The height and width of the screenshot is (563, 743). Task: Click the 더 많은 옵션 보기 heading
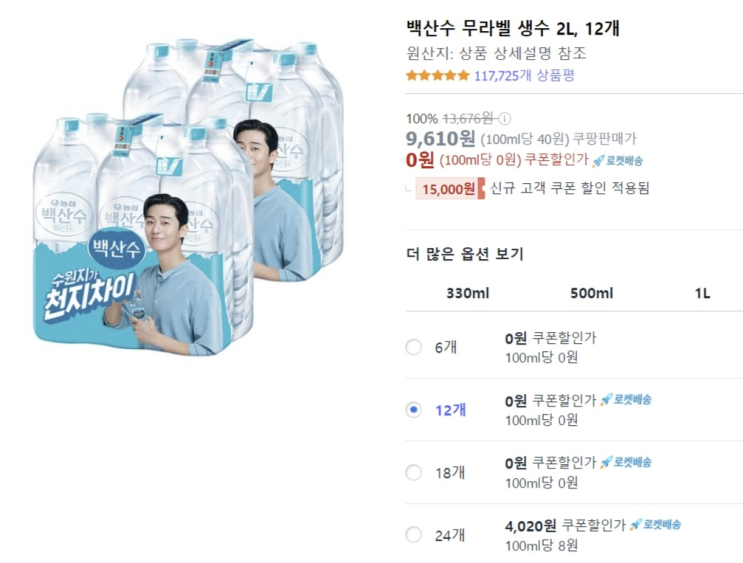(x=465, y=254)
